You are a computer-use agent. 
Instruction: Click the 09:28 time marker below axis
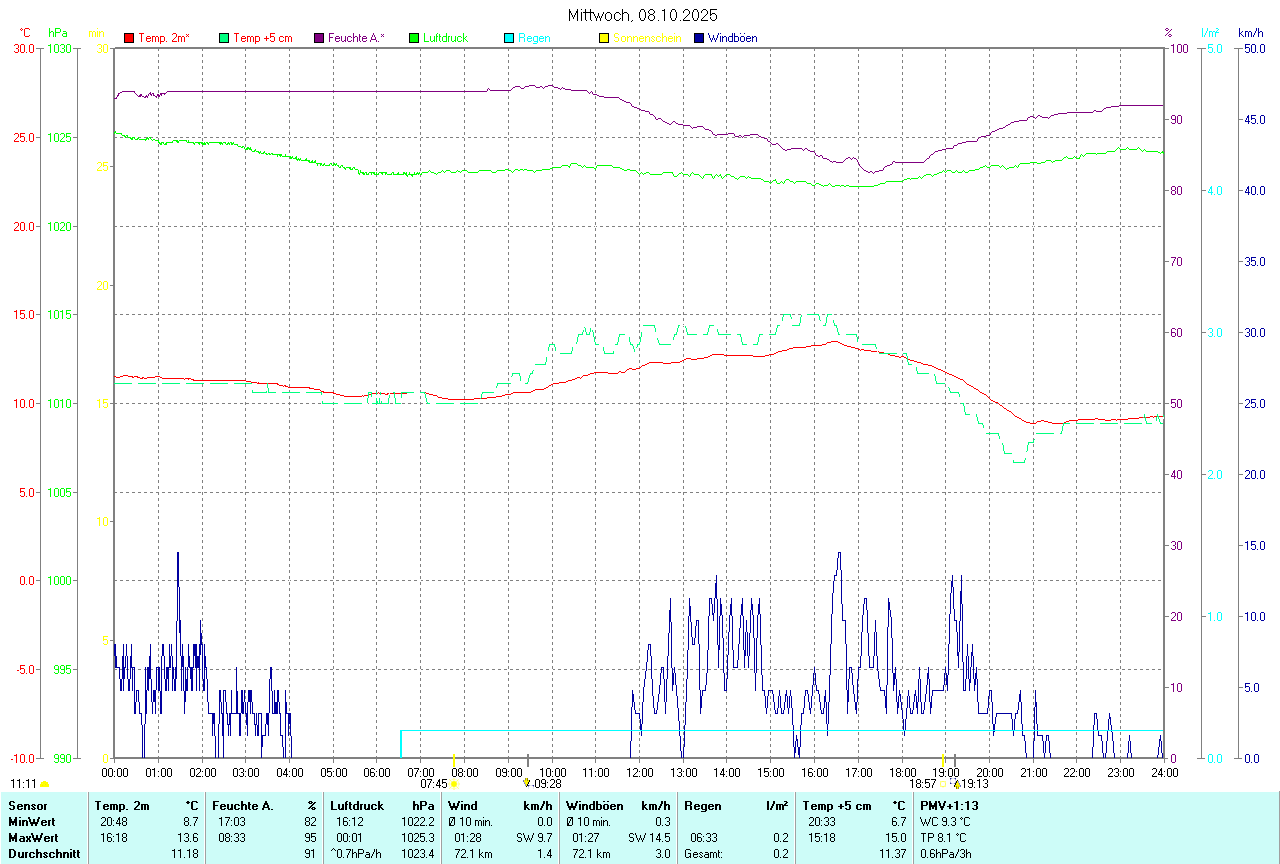click(x=547, y=785)
